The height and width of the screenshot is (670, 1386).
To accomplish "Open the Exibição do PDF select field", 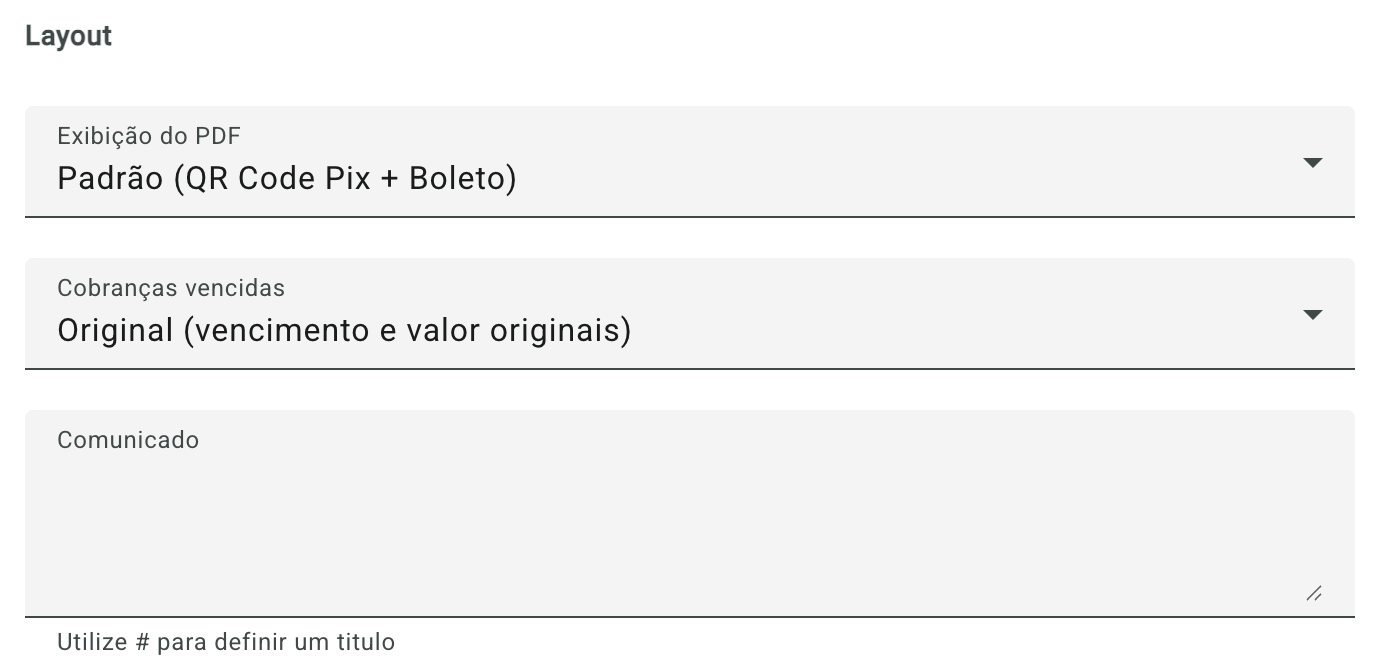I will [690, 162].
